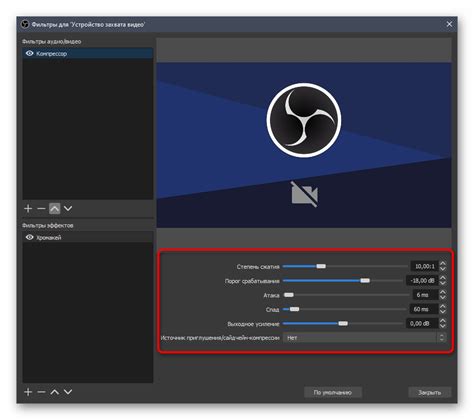
Task: Click the Закрыть button
Action: [429, 392]
